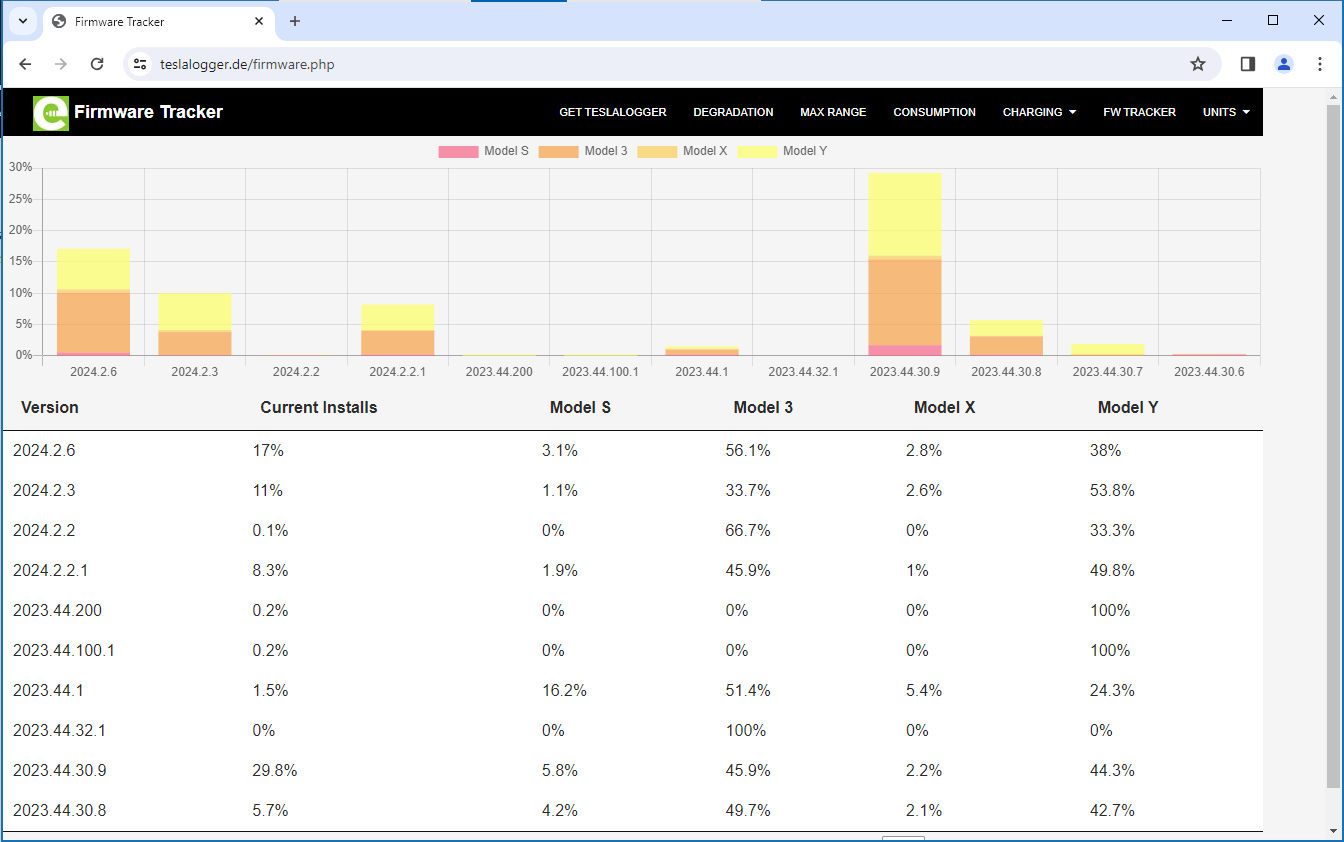1344x842 pixels.
Task: Click the Get Teslalogger link
Action: pyautogui.click(x=612, y=112)
